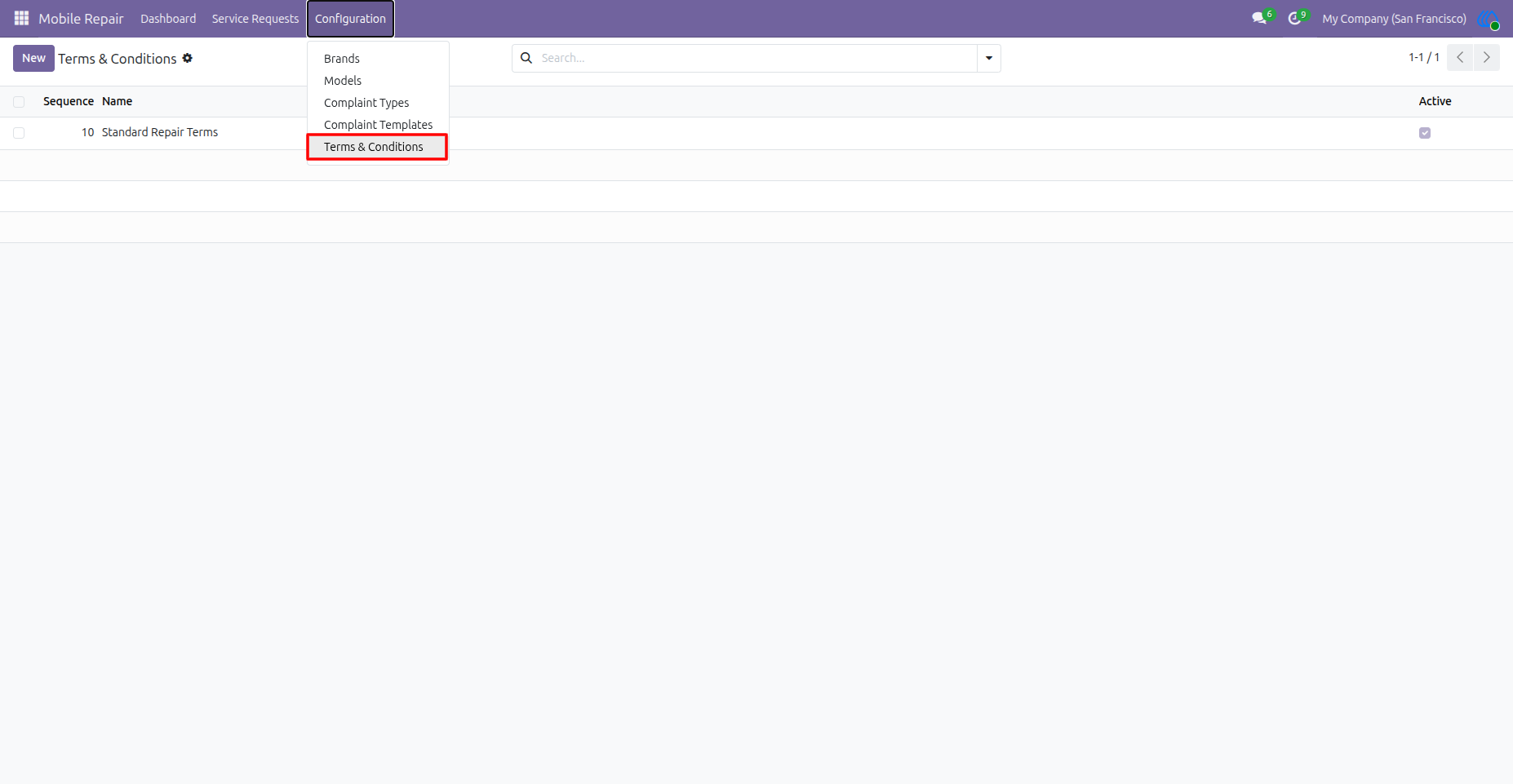The height and width of the screenshot is (784, 1513).
Task: Open the conversations chat icon
Action: [1260, 18]
